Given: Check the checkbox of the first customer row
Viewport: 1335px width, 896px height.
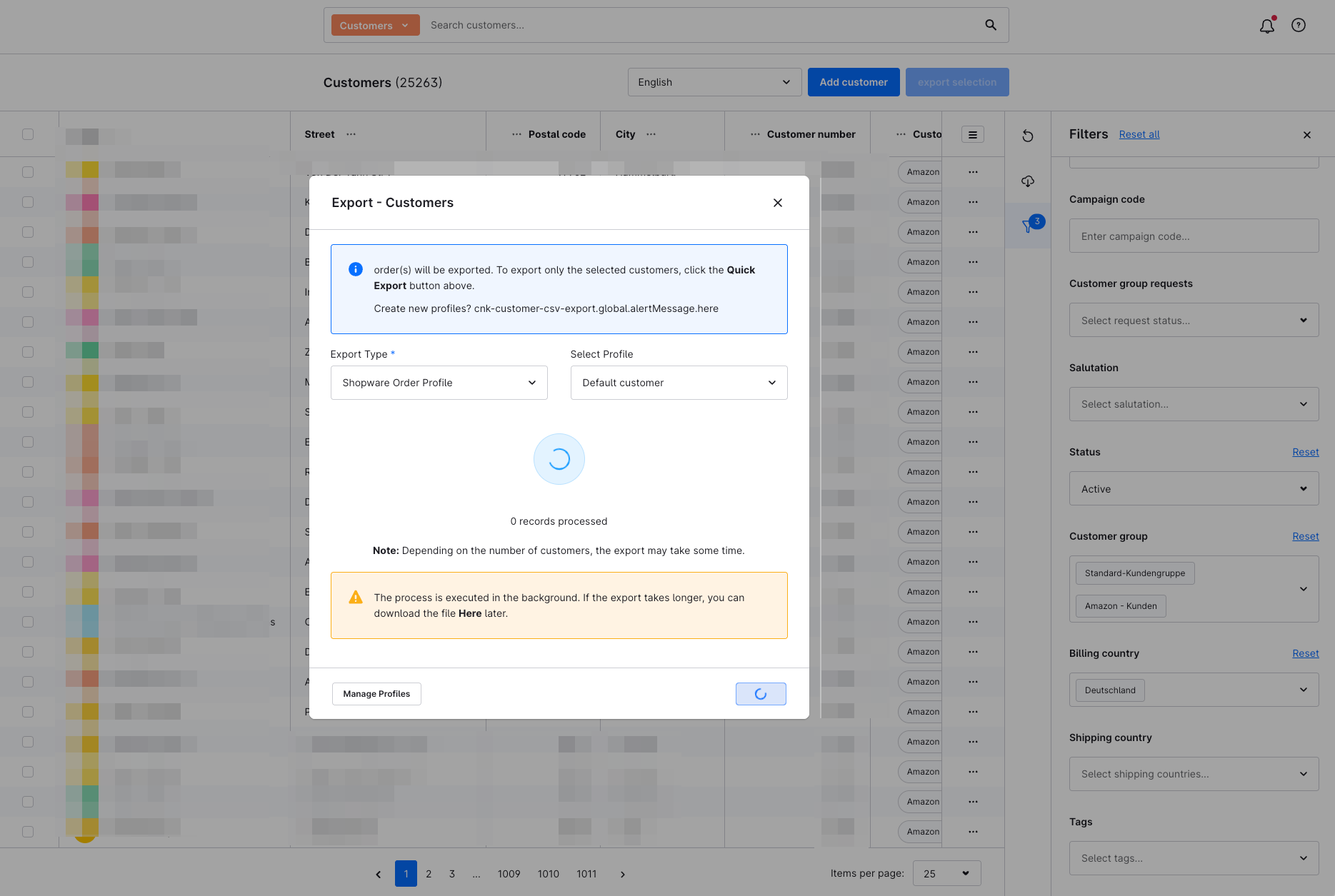Looking at the screenshot, I should coord(28,171).
